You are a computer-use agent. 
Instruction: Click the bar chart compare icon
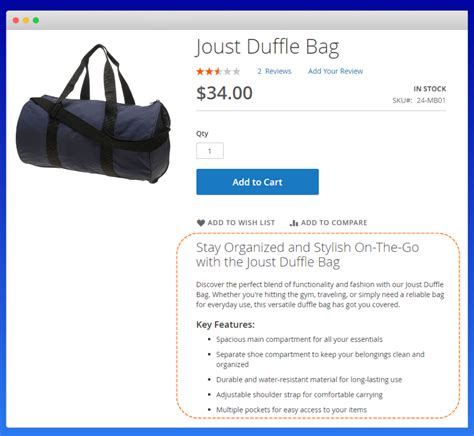click(294, 223)
